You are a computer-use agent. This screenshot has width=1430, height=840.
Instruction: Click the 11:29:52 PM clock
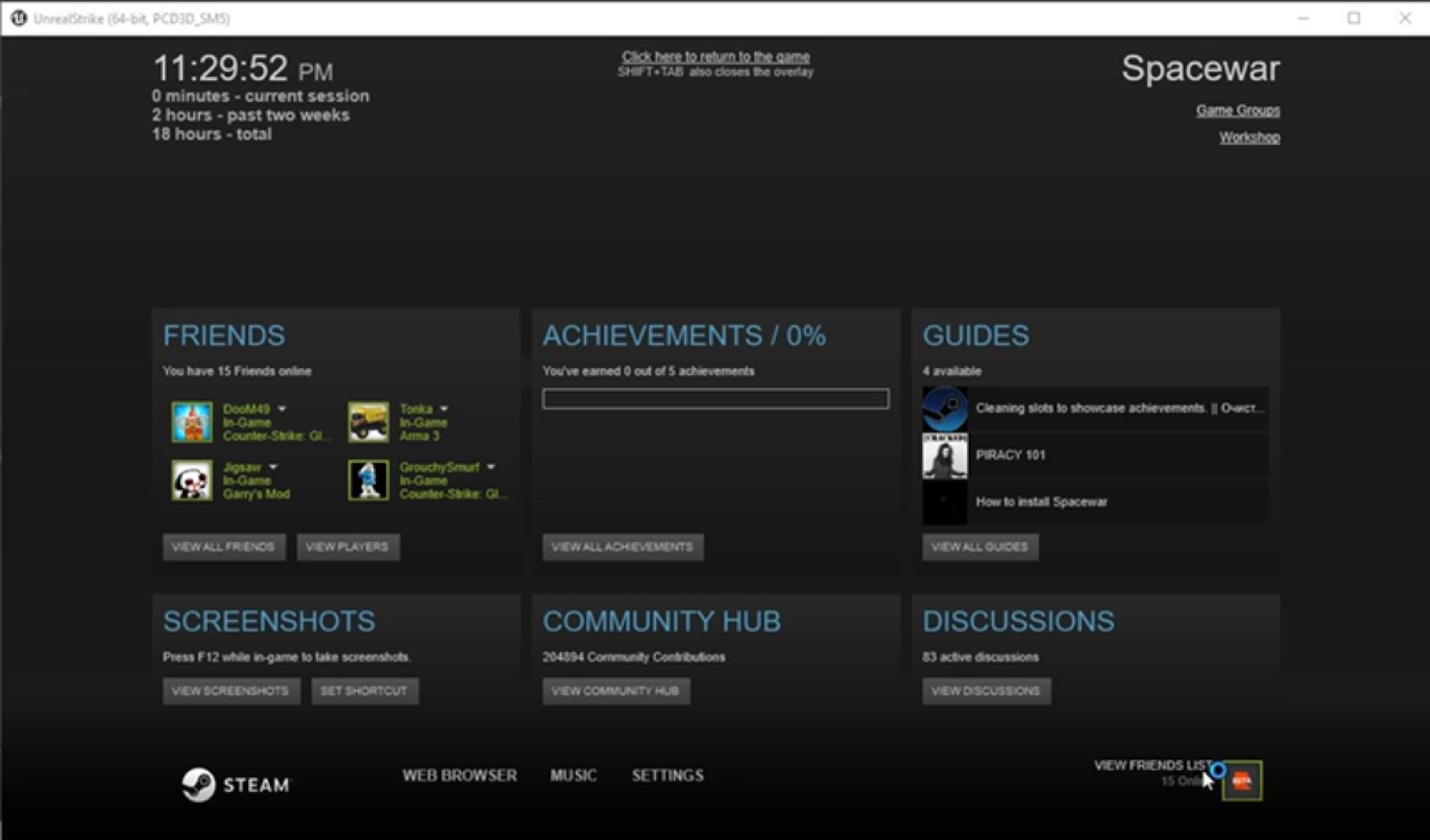tap(243, 69)
